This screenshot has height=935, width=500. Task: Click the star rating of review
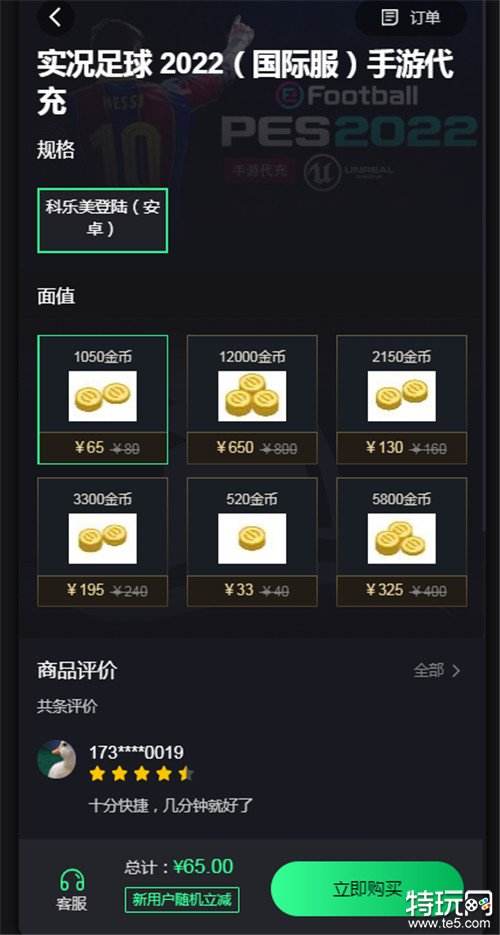coord(141,774)
